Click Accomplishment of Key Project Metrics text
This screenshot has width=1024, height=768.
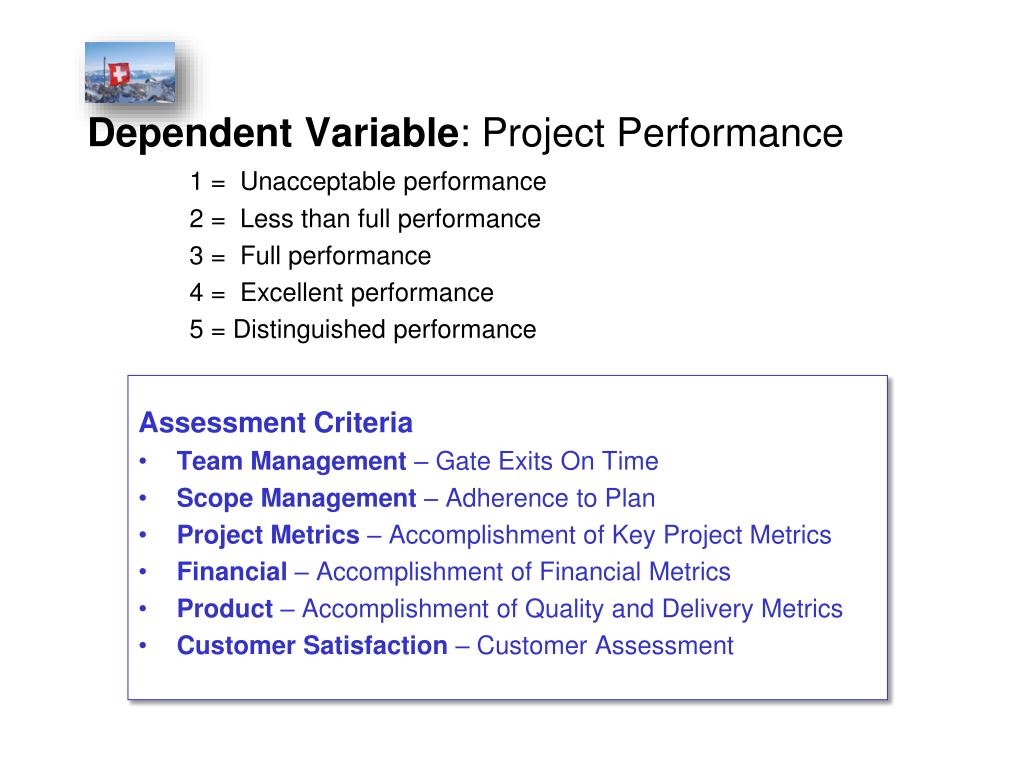611,536
